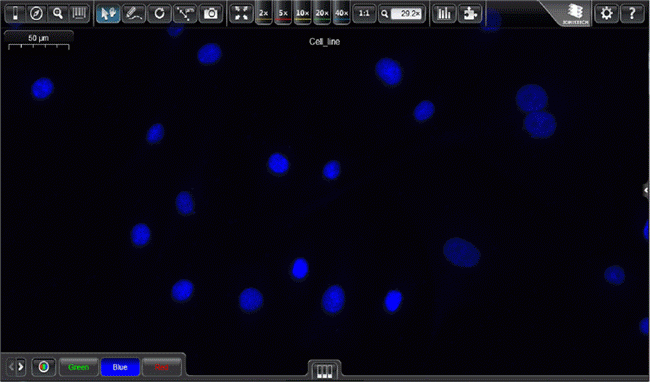Toggle the Green fluorescence channel
This screenshot has height=382, width=650.
click(79, 367)
